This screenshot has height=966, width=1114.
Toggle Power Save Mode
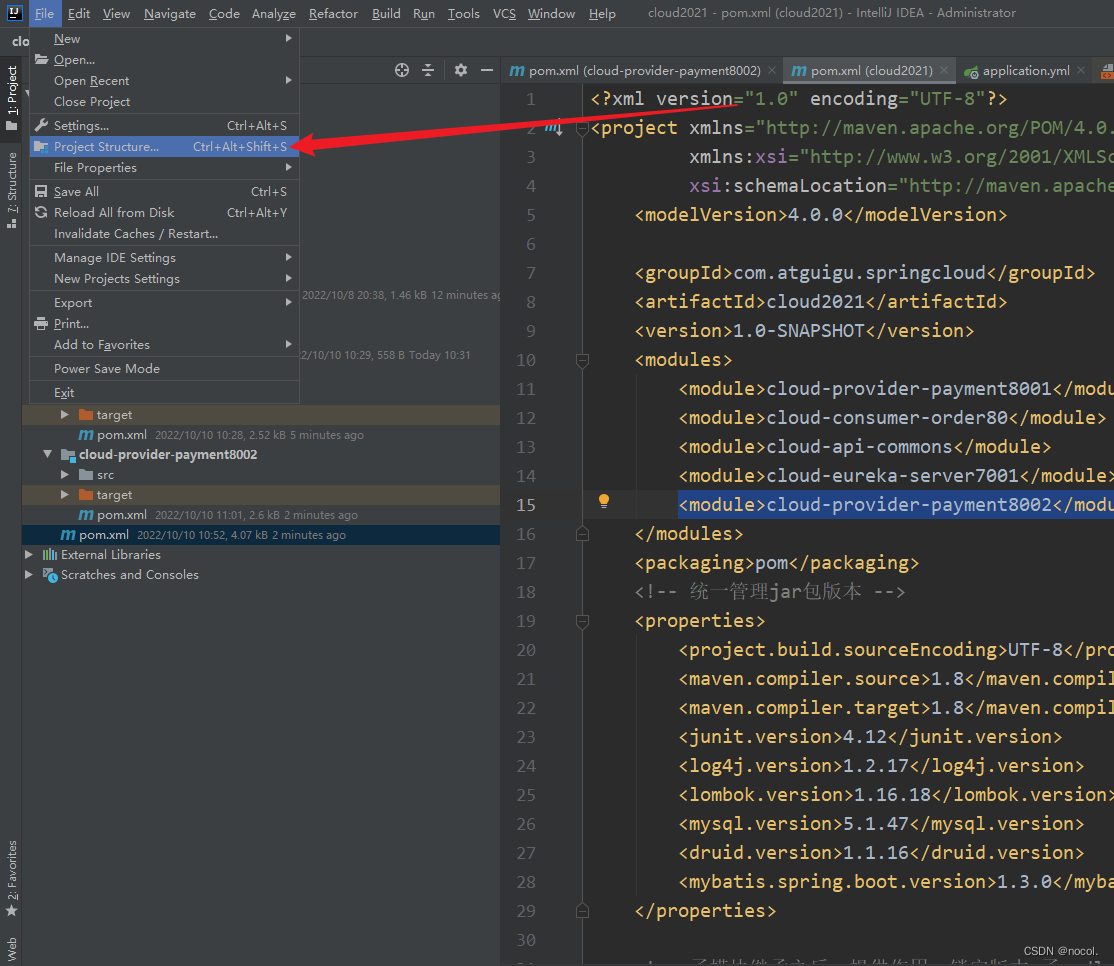(164, 369)
